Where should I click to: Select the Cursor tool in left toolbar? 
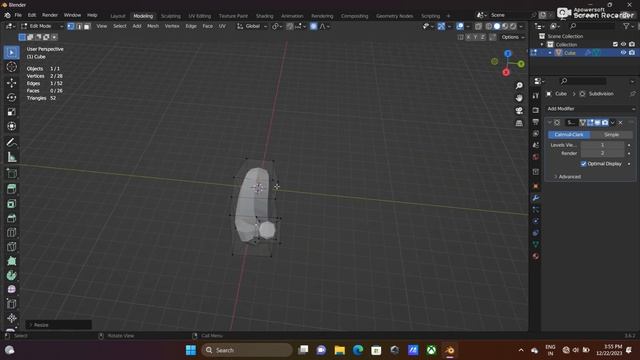click(11, 67)
